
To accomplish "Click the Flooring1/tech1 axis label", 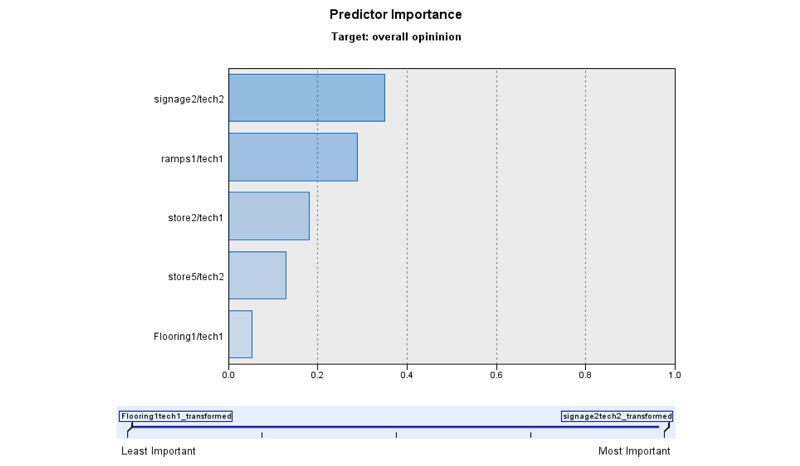I will [187, 336].
